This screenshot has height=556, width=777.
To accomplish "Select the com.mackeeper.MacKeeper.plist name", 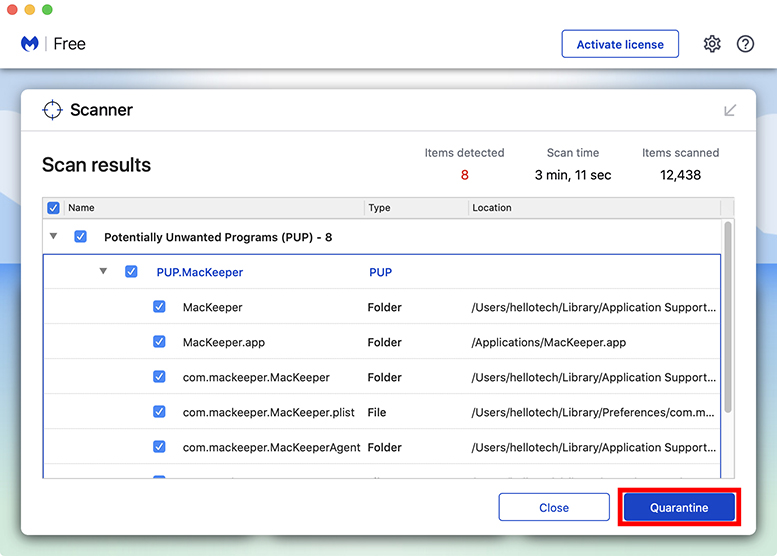I will click(269, 412).
